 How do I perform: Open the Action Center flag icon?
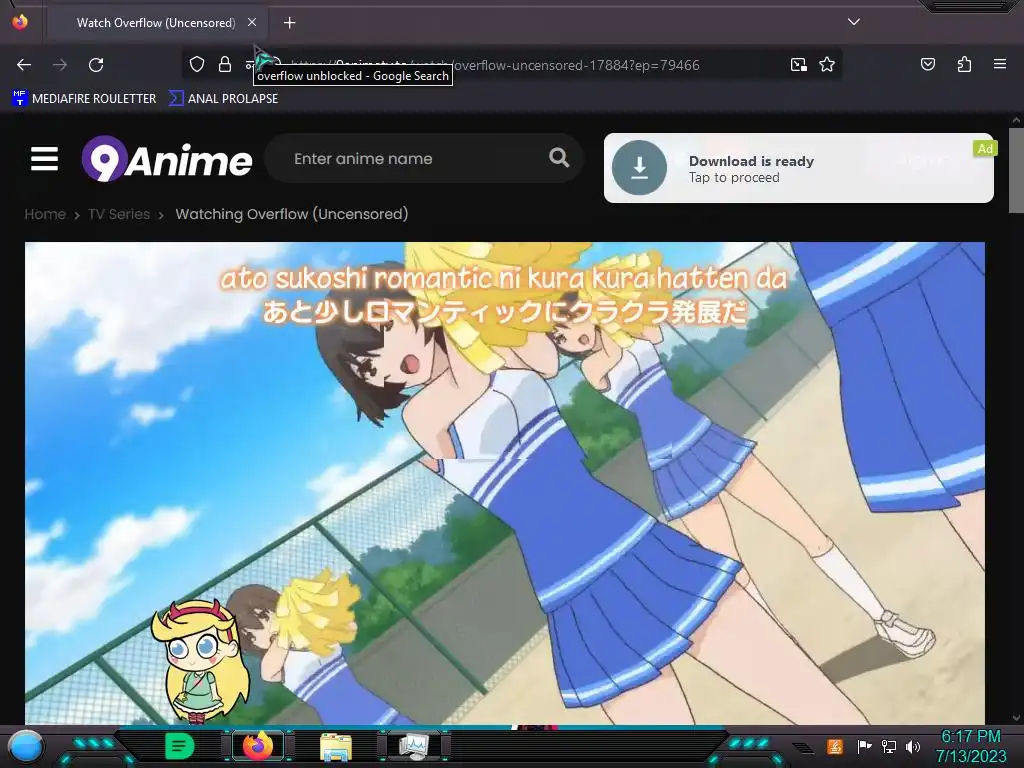point(864,746)
